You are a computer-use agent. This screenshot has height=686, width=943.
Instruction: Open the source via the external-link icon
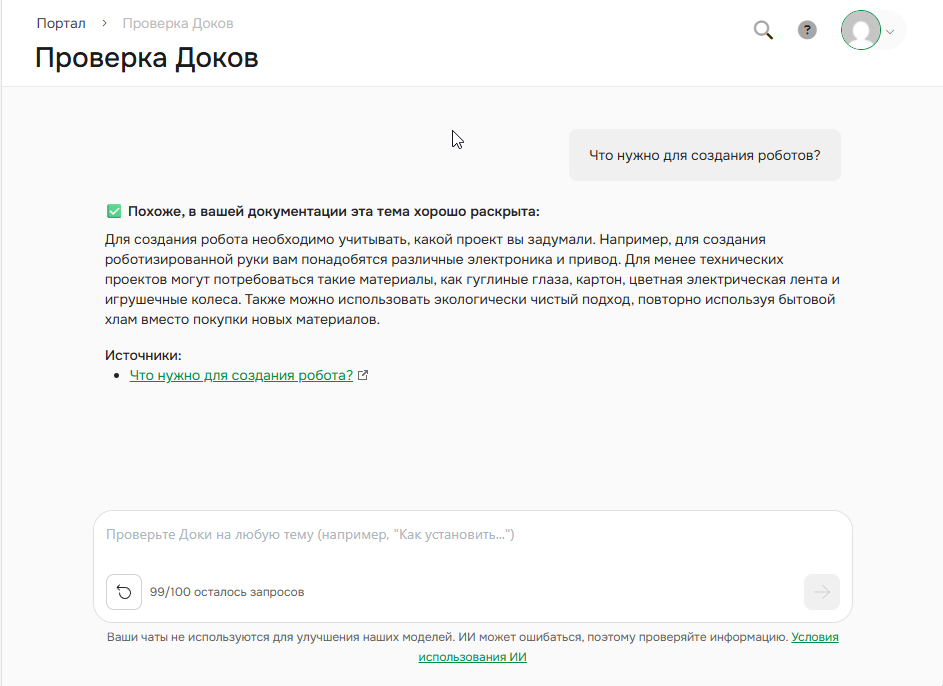point(362,374)
